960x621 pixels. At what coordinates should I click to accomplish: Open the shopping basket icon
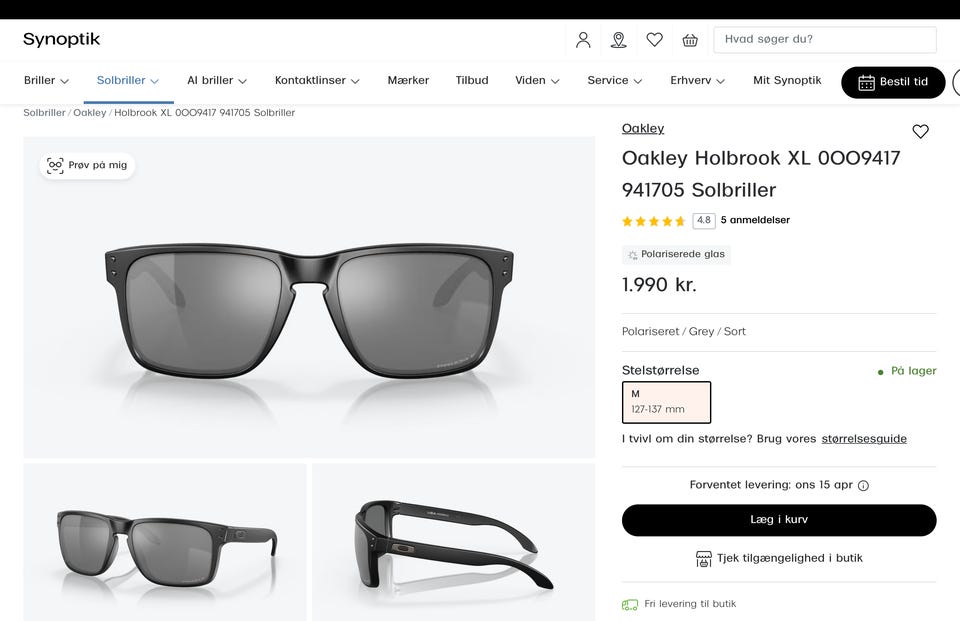pos(690,40)
